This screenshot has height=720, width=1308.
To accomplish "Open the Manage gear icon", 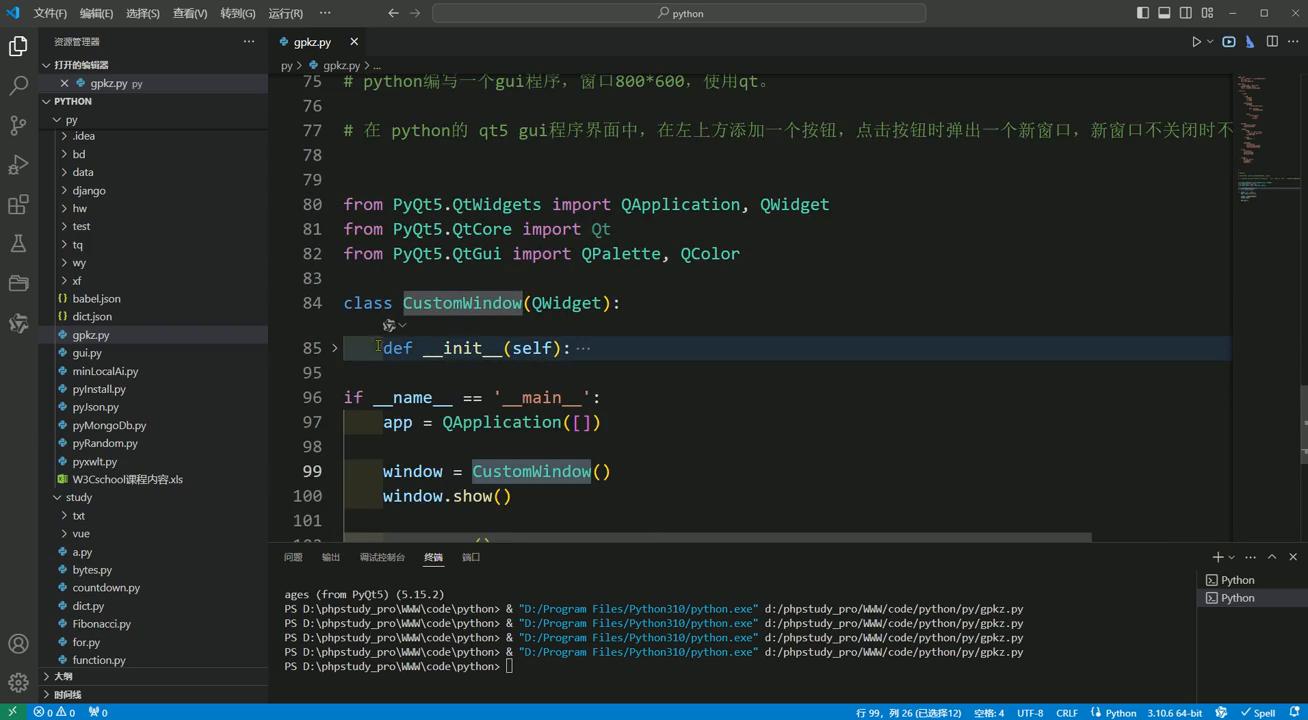I will pyautogui.click(x=18, y=683).
